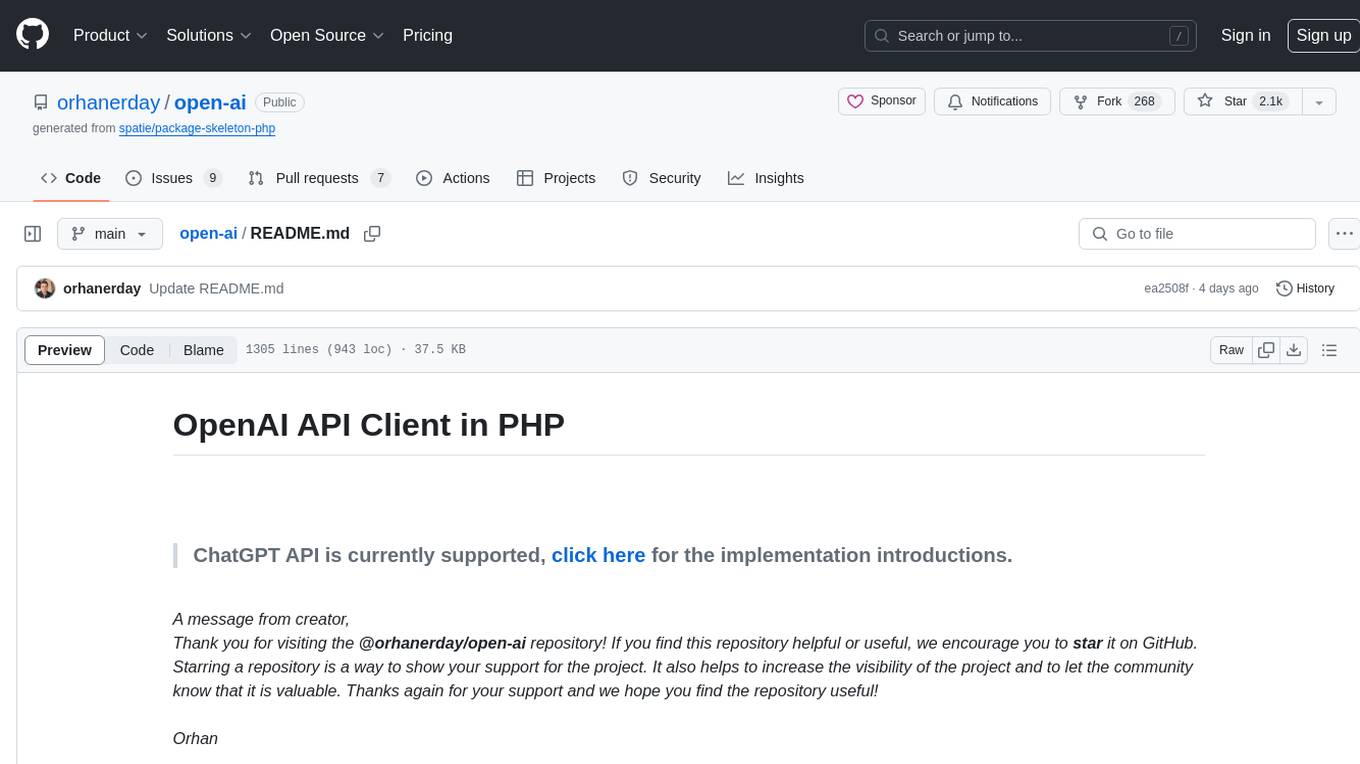
Task: Sponsor this project via heart button
Action: tap(881, 101)
